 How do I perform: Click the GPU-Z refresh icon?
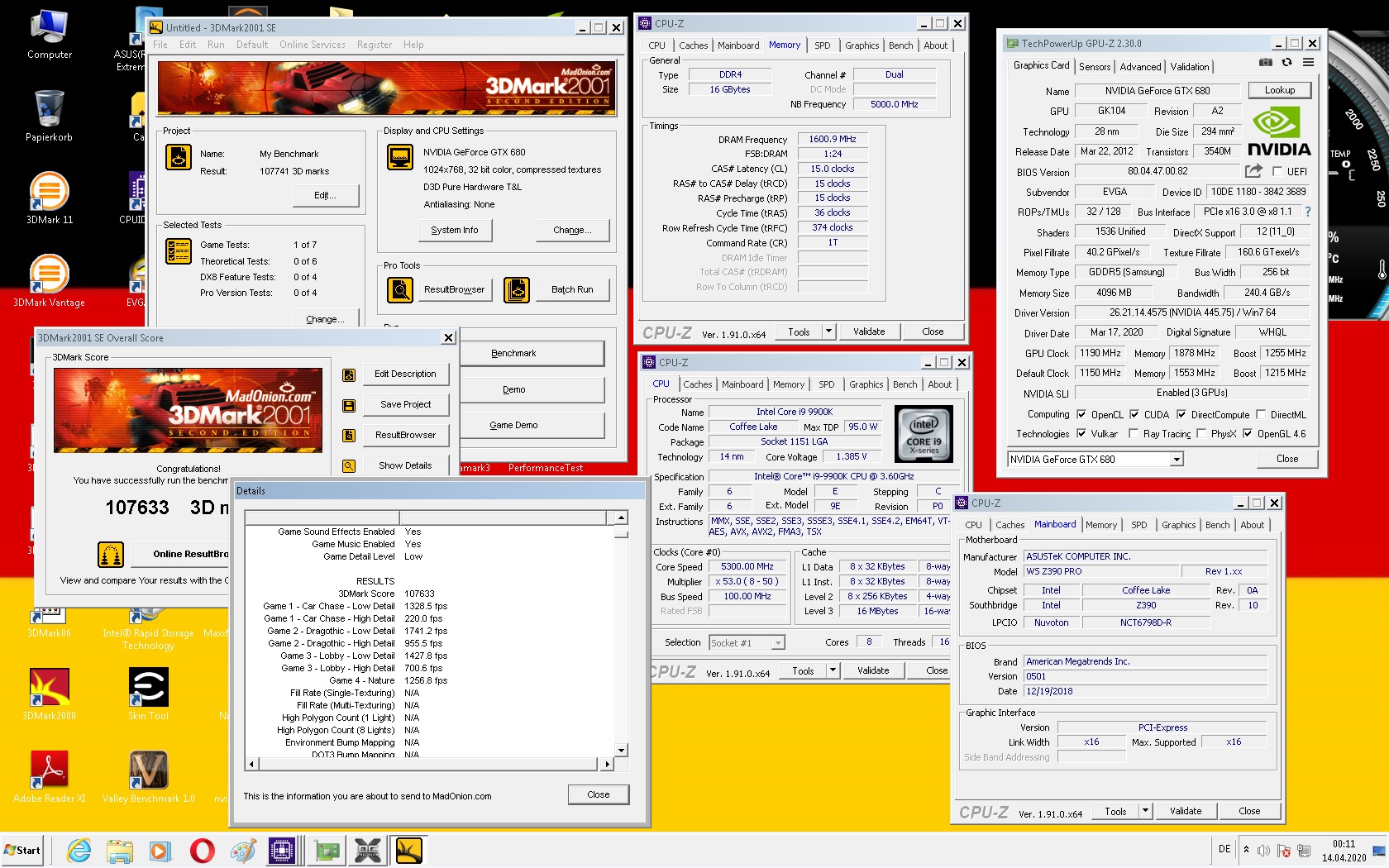(1286, 62)
